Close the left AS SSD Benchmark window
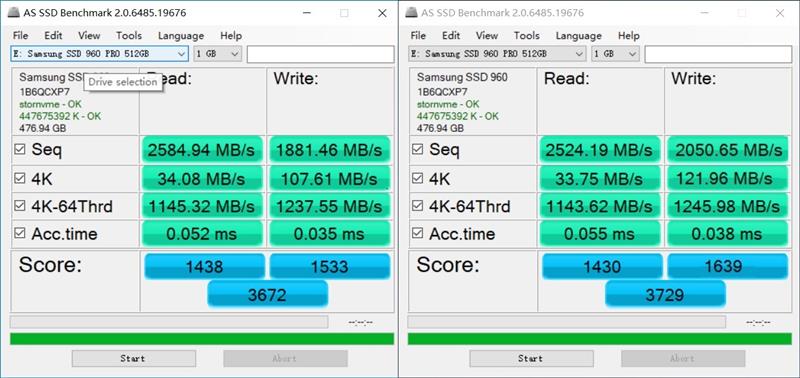The height and width of the screenshot is (378, 800). click(382, 13)
